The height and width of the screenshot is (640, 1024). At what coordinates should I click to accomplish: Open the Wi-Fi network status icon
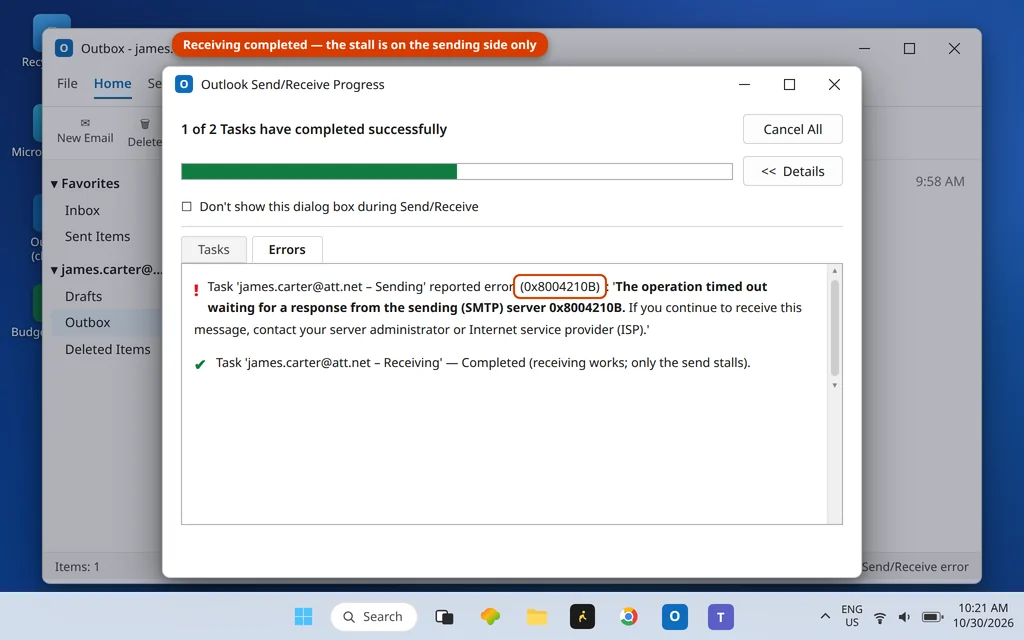[880, 617]
